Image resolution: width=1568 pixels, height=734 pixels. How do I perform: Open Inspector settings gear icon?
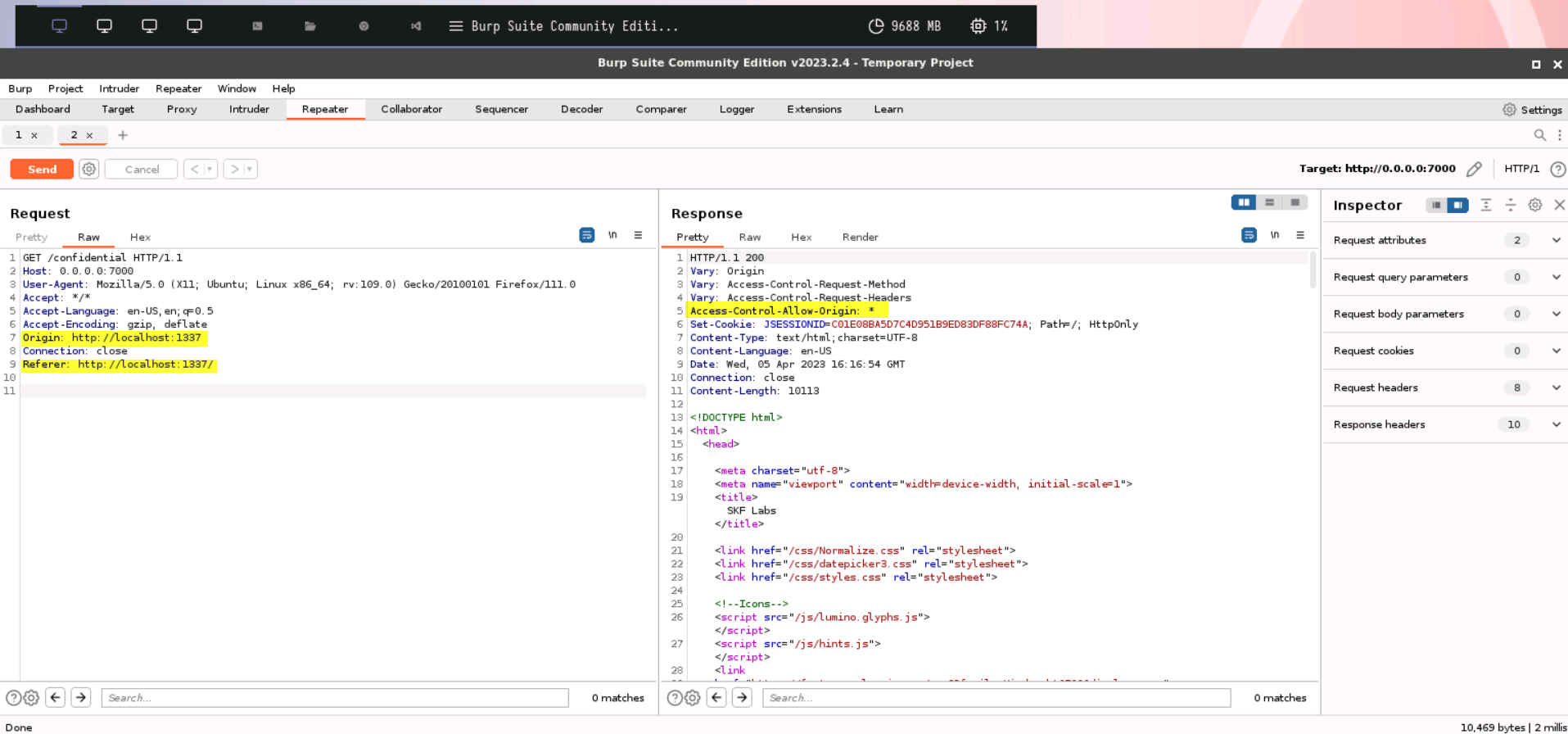point(1535,205)
